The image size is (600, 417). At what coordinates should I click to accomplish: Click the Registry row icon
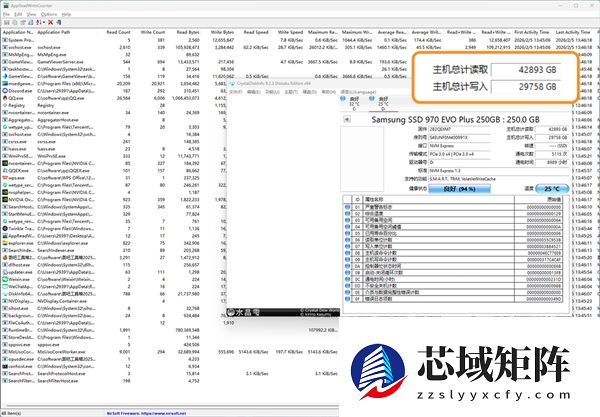click(x=5, y=105)
